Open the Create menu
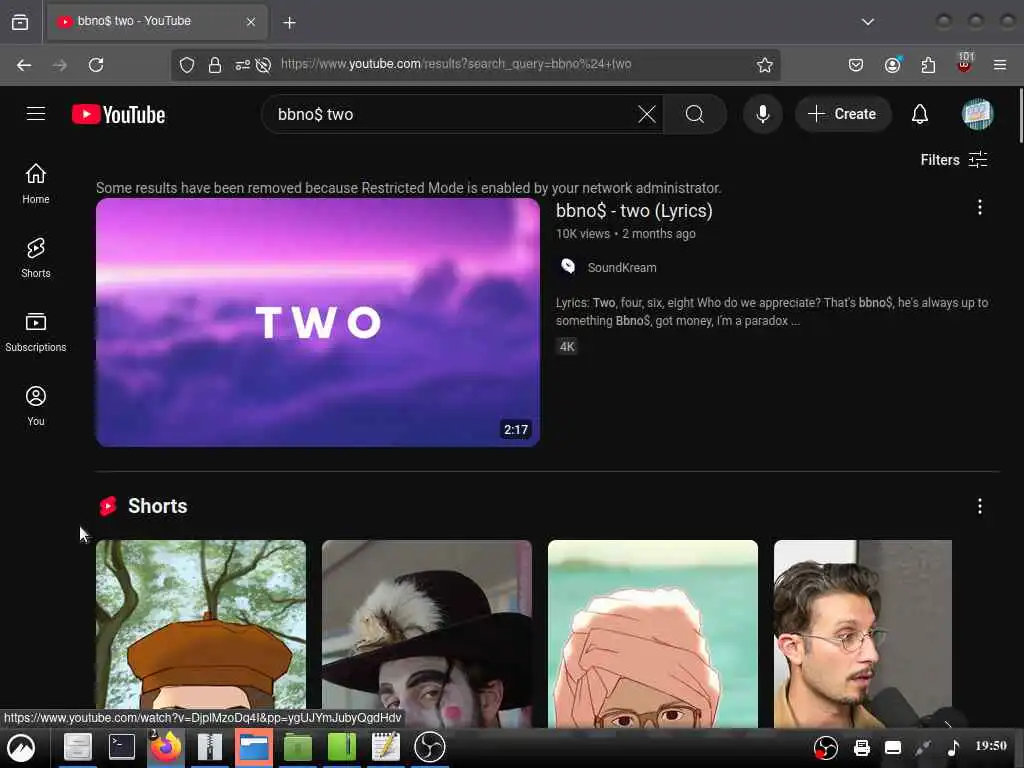The image size is (1024, 768). point(842,114)
